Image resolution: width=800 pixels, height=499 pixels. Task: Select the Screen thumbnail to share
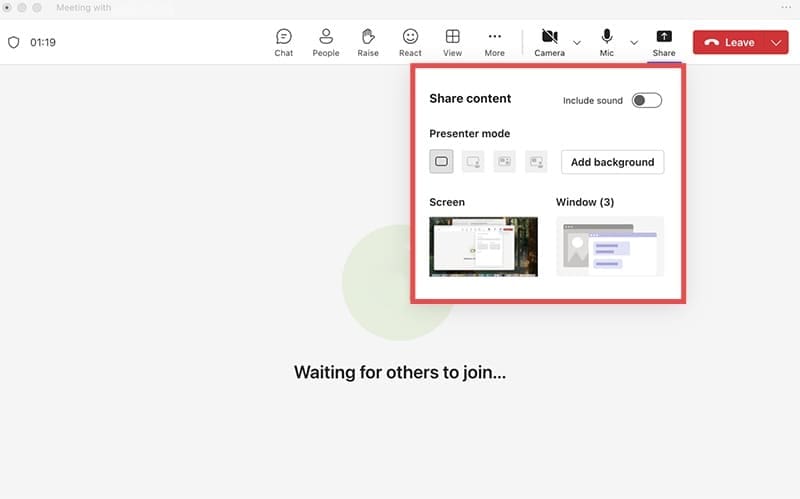tap(483, 246)
